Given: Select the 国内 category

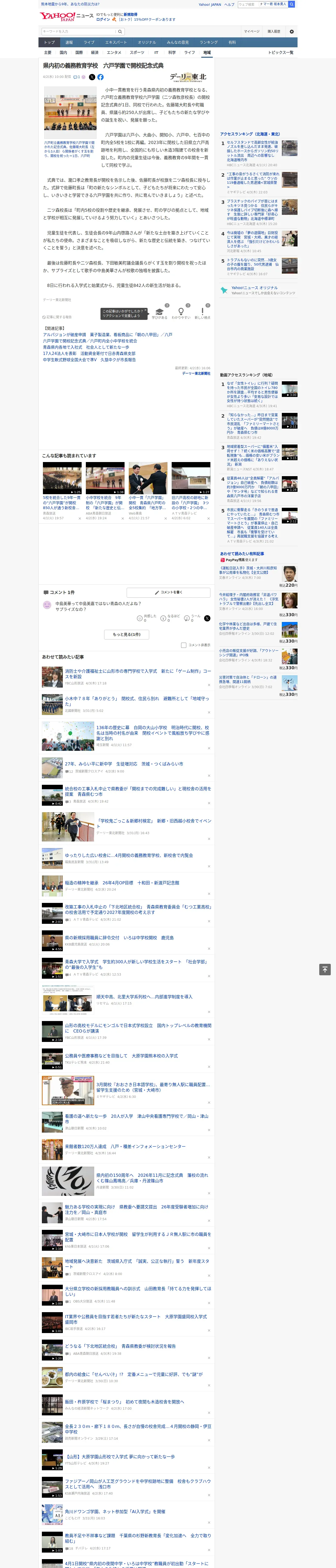Looking at the screenshot, I should tap(63, 53).
